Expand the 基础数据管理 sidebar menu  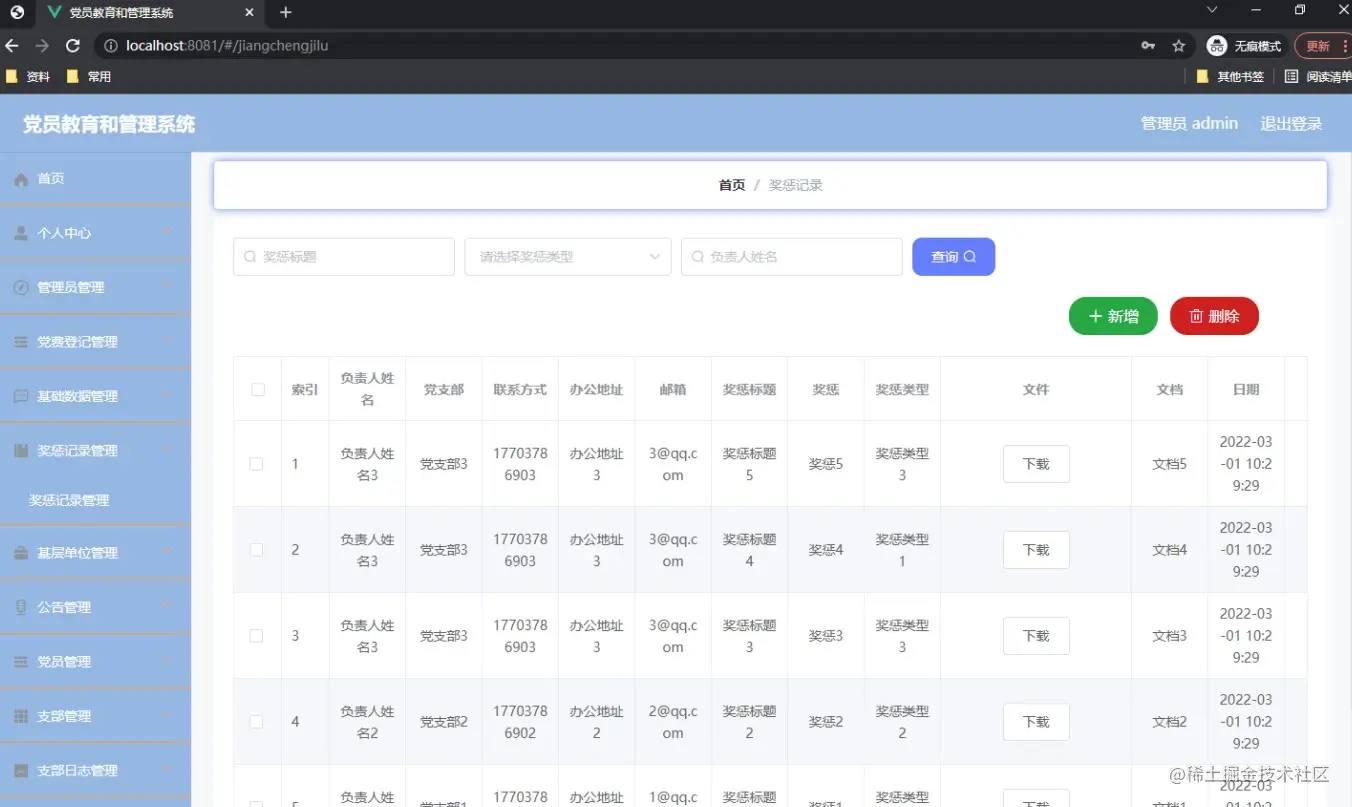(95, 396)
